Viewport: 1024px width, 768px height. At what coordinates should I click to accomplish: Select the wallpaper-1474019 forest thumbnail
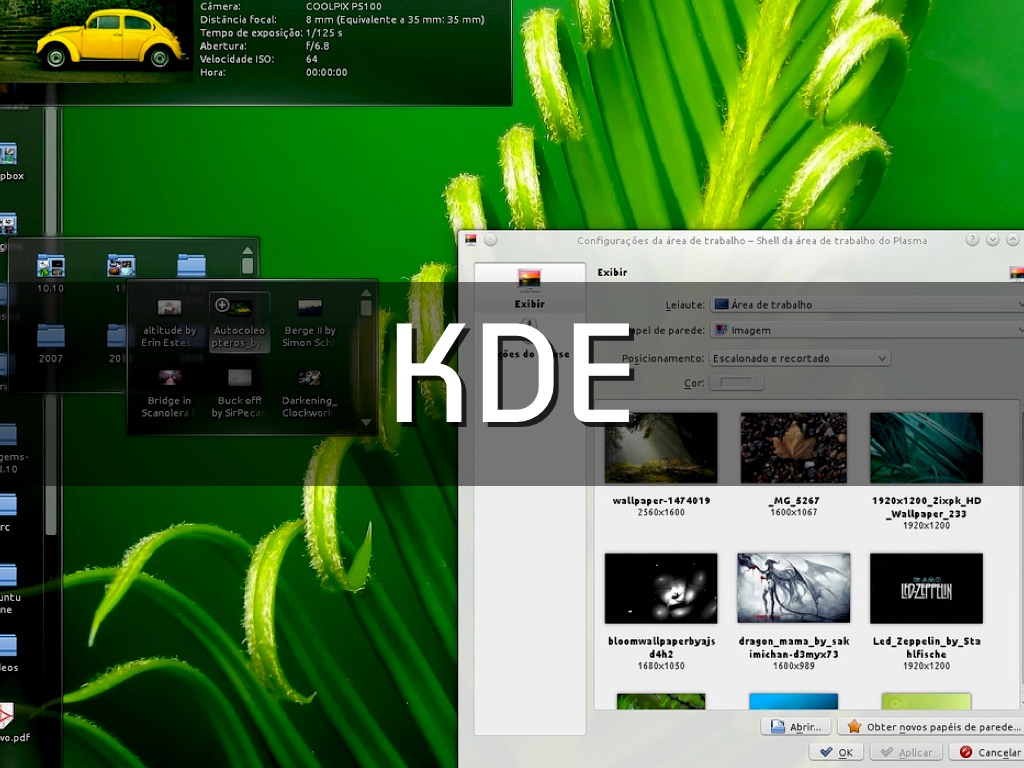(661, 448)
